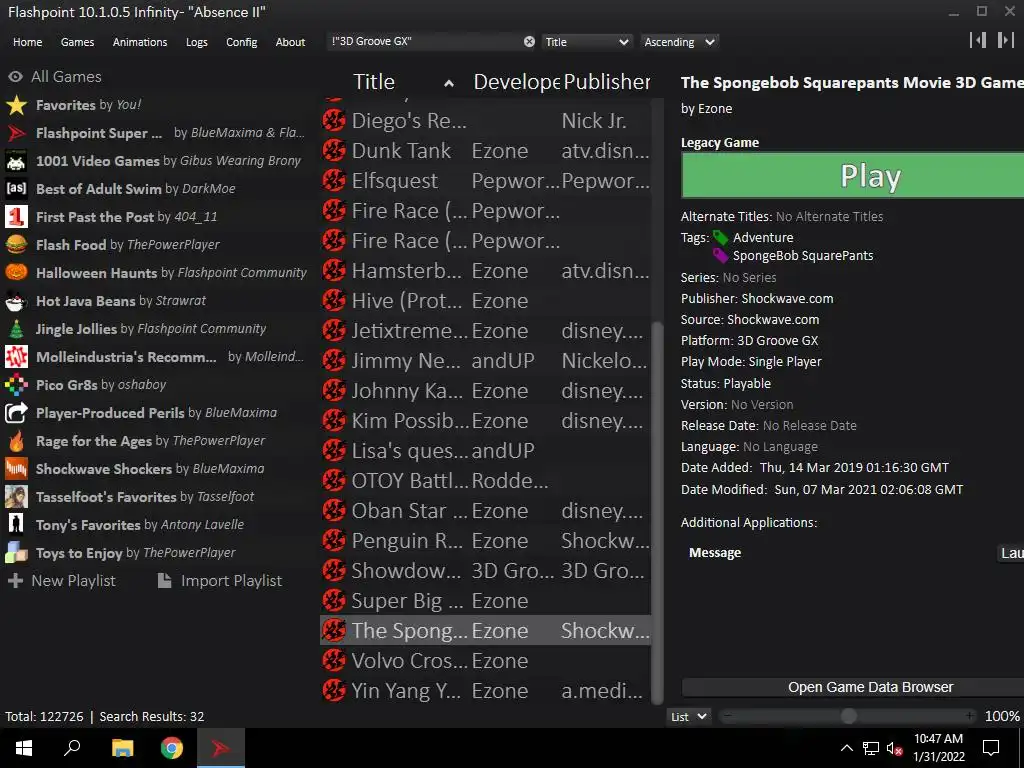This screenshot has width=1024, height=768.
Task: Open the Title sort-by dropdown
Action: tap(586, 42)
